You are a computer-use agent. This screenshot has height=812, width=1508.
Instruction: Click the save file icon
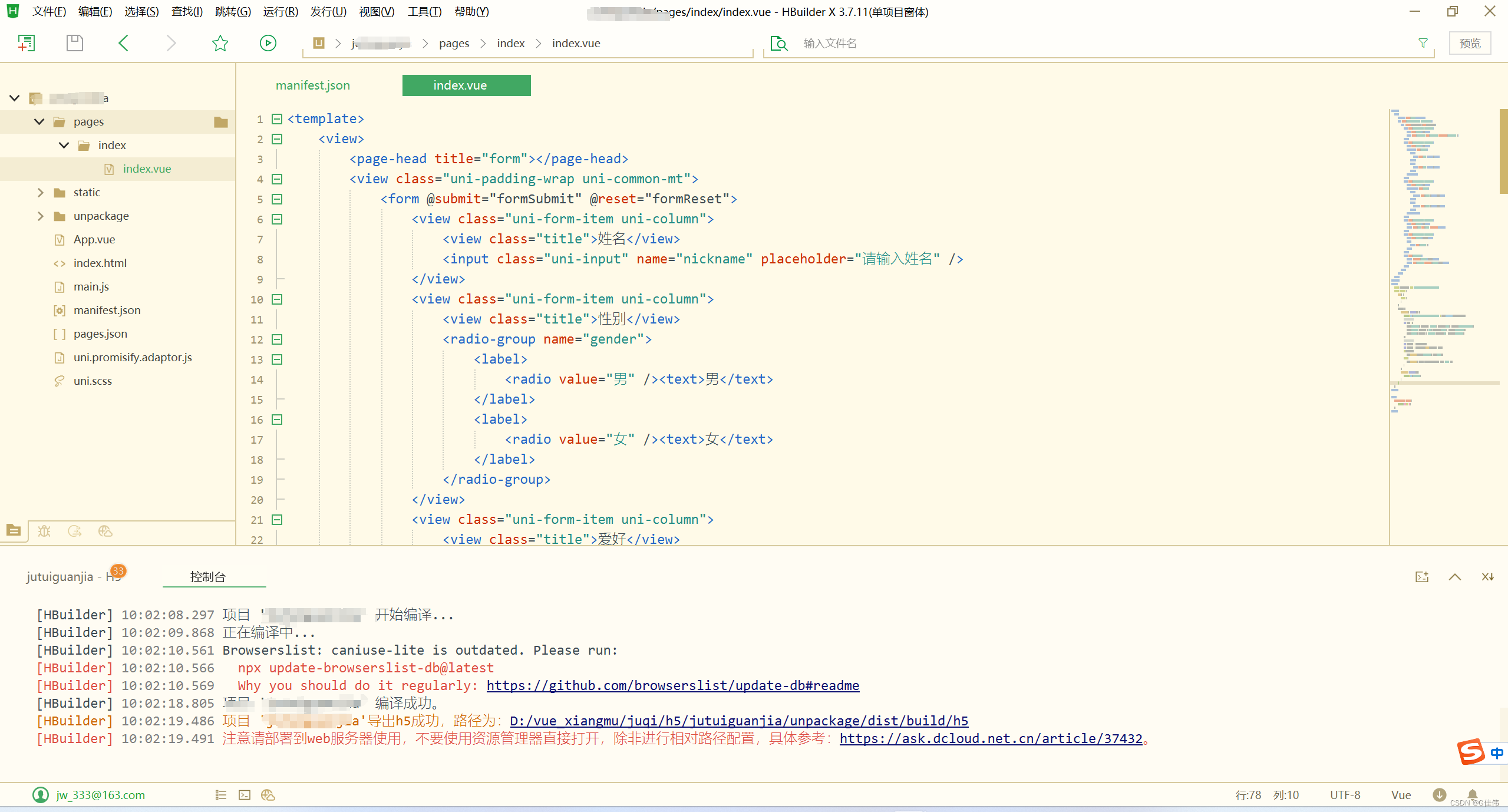(75, 43)
